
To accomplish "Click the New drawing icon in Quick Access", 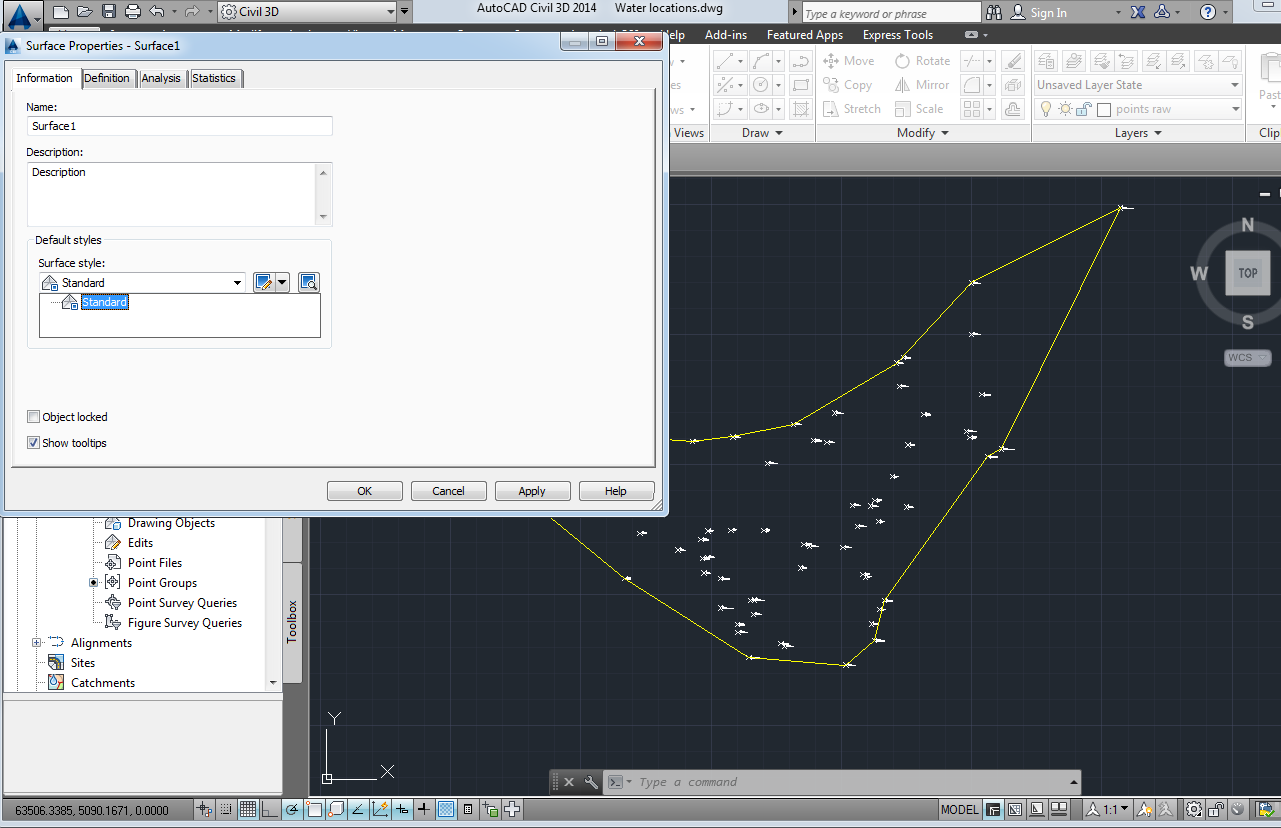I will pos(61,12).
